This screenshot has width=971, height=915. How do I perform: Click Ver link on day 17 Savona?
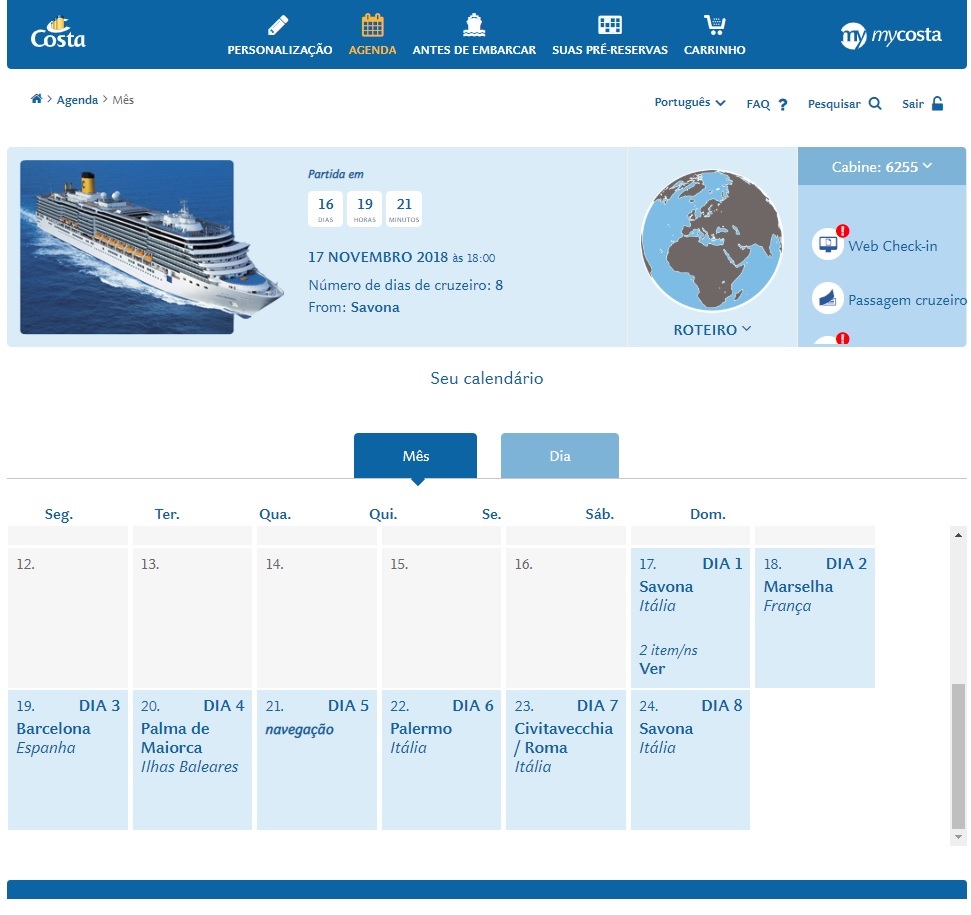click(652, 669)
